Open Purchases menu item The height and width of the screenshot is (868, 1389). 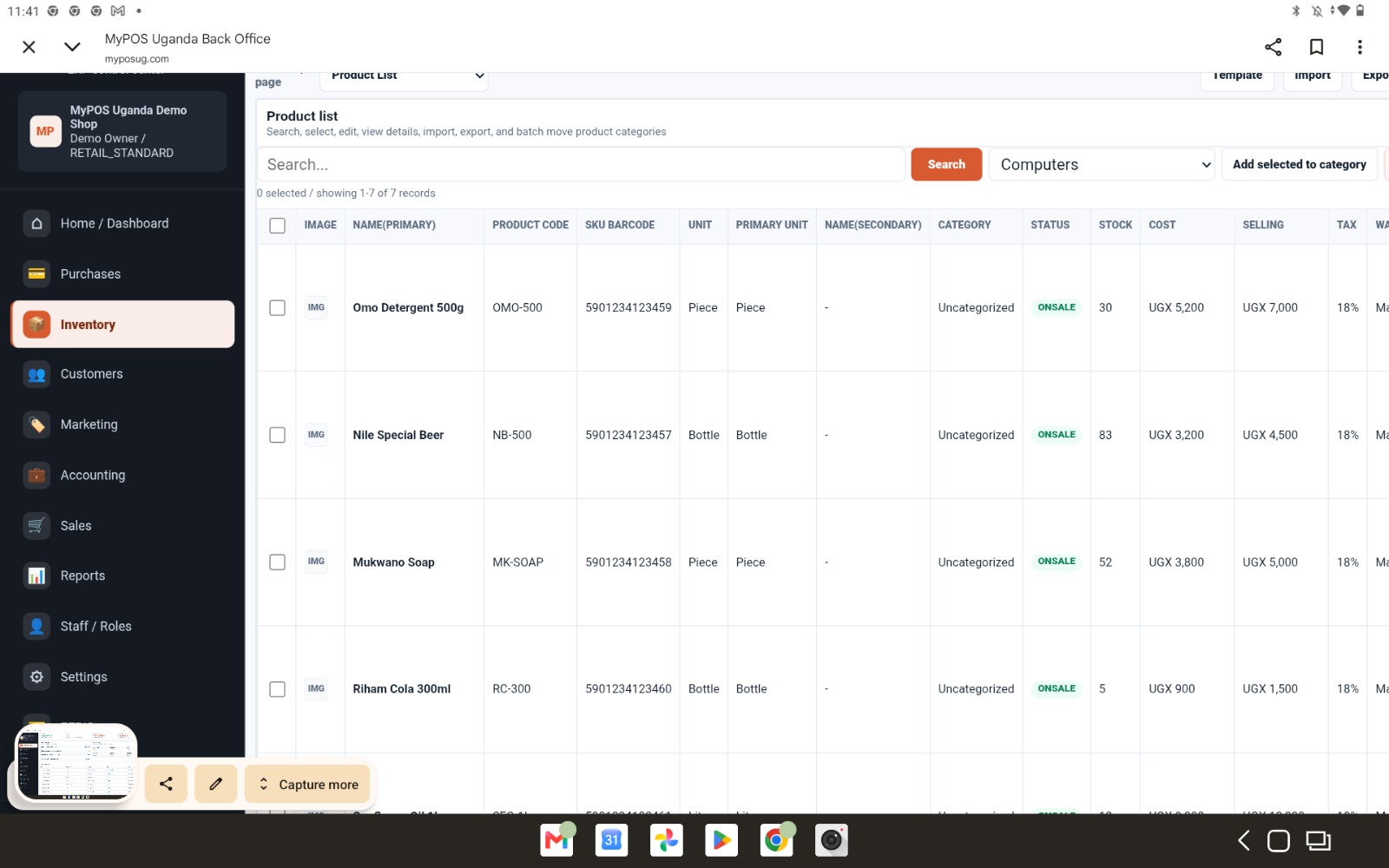pos(122,273)
